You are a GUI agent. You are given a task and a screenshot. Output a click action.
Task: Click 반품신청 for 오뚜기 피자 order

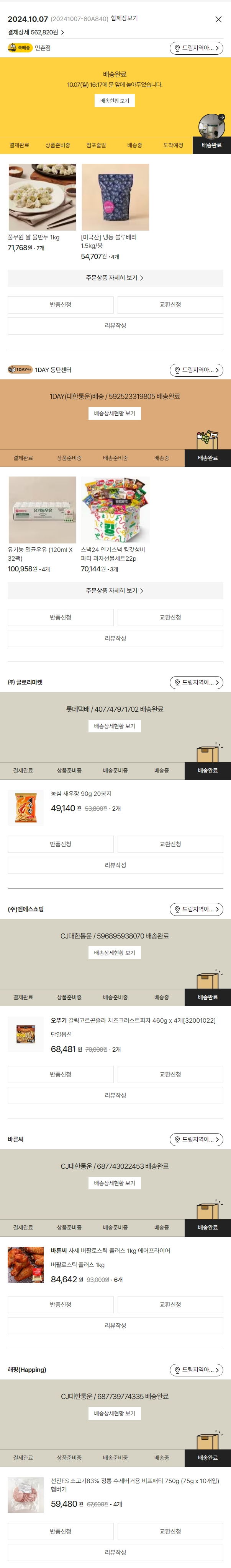point(61,1074)
